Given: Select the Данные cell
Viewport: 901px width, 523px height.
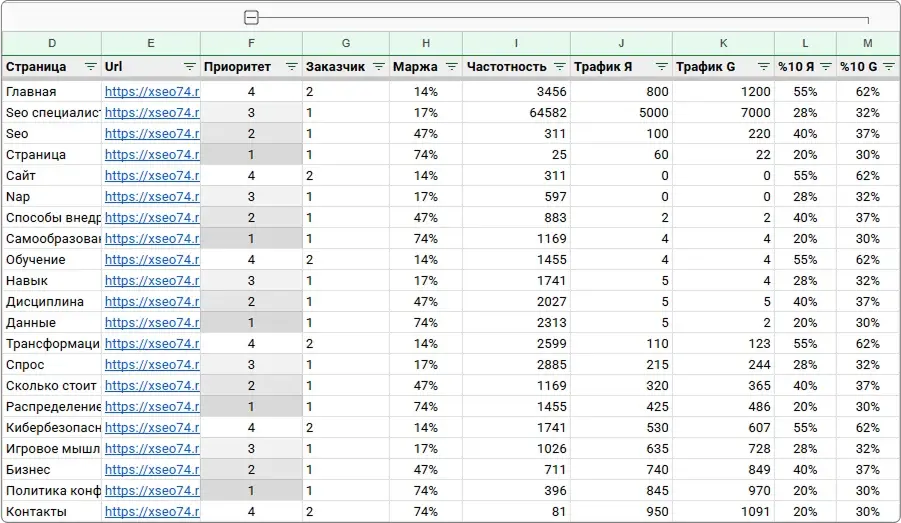Looking at the screenshot, I should point(52,322).
